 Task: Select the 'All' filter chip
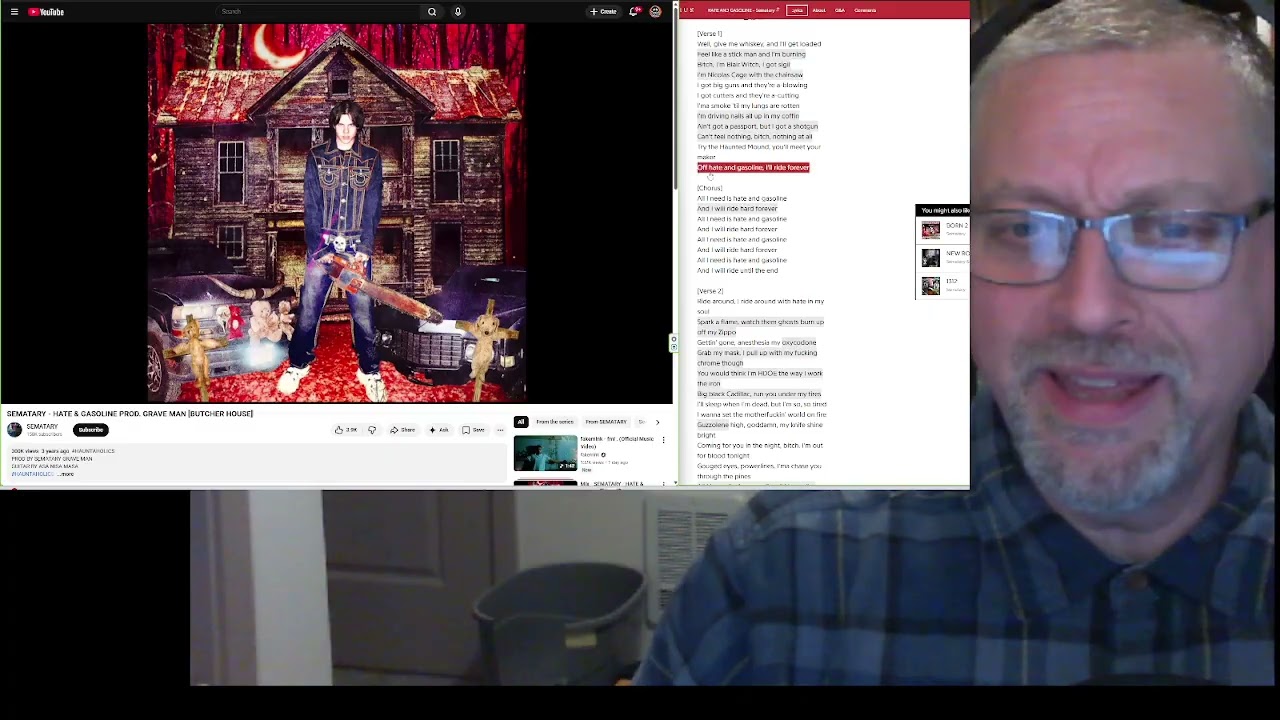pyautogui.click(x=521, y=422)
